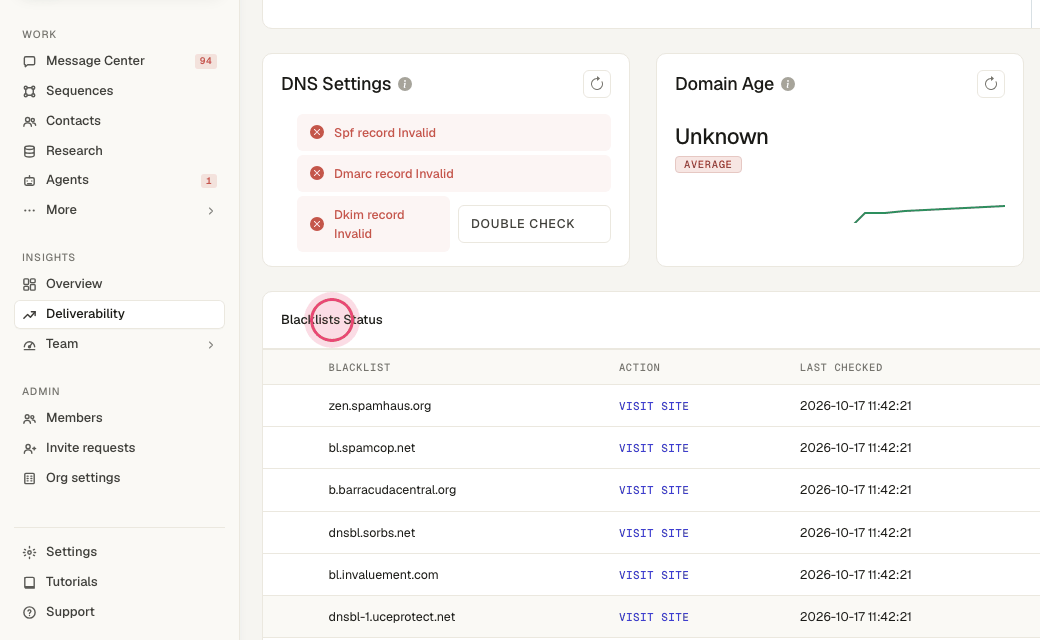Click the Dkim record Invalid message
The height and width of the screenshot is (640, 1040).
[x=373, y=224]
